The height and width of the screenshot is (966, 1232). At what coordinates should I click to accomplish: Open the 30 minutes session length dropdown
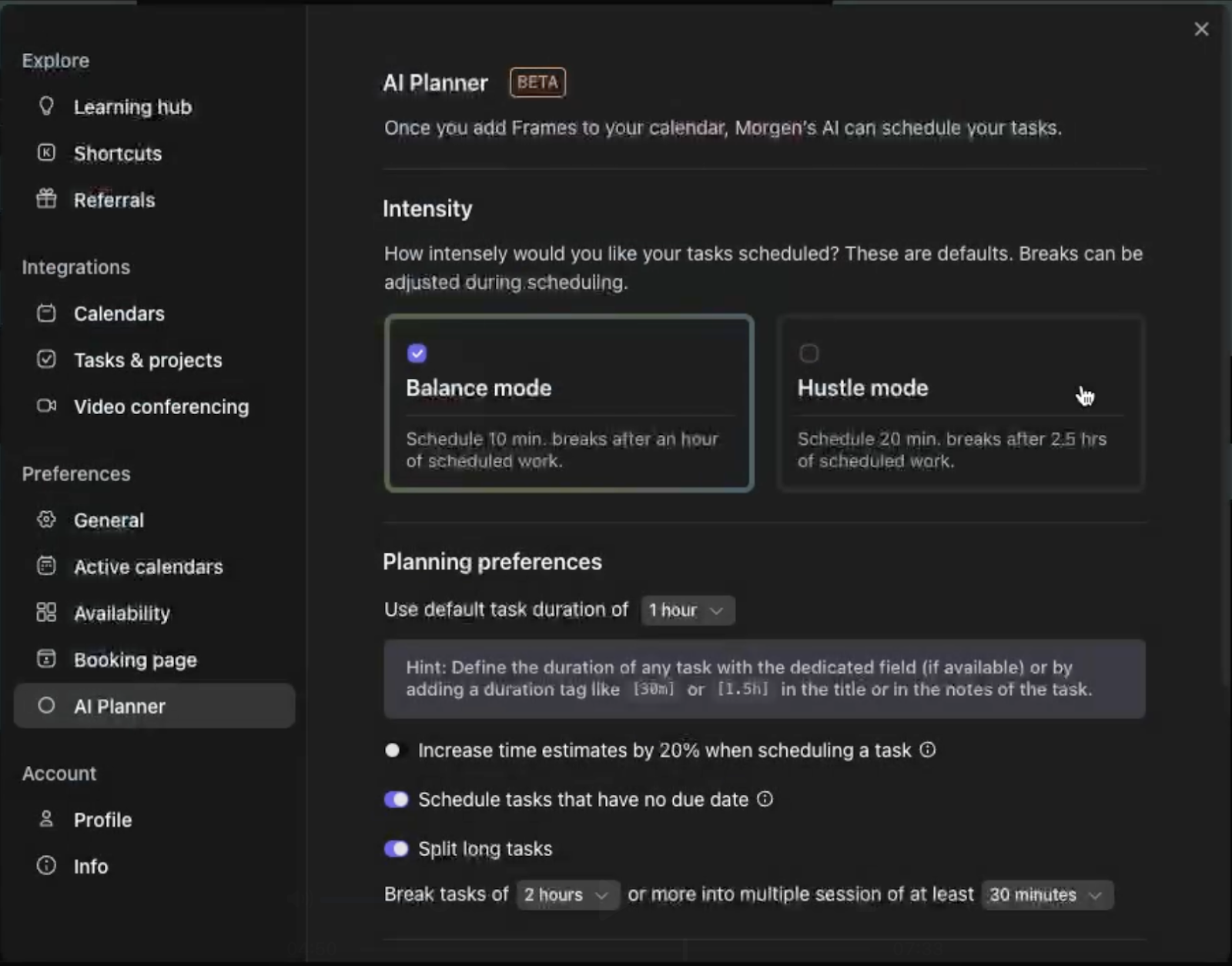click(1046, 894)
